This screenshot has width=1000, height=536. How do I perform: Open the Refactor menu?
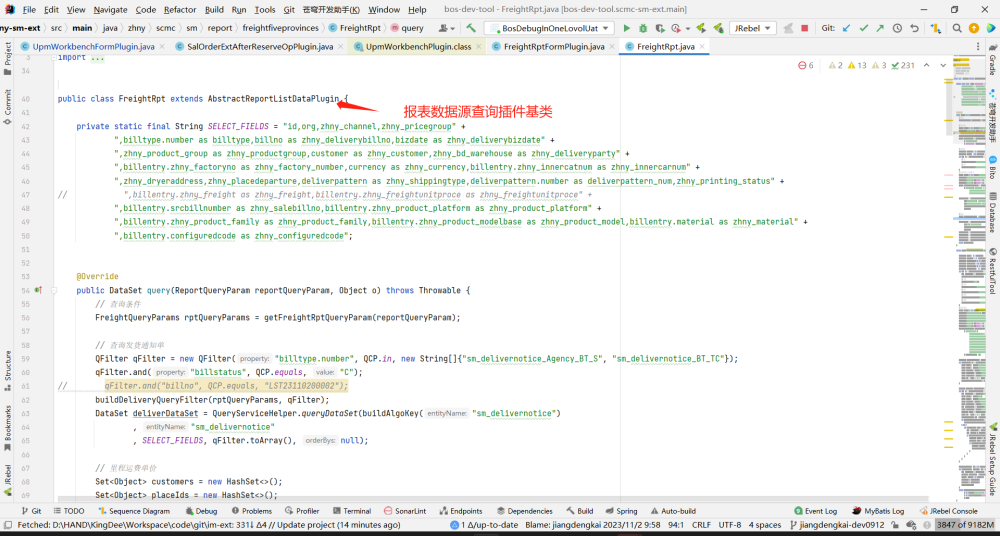[180, 10]
